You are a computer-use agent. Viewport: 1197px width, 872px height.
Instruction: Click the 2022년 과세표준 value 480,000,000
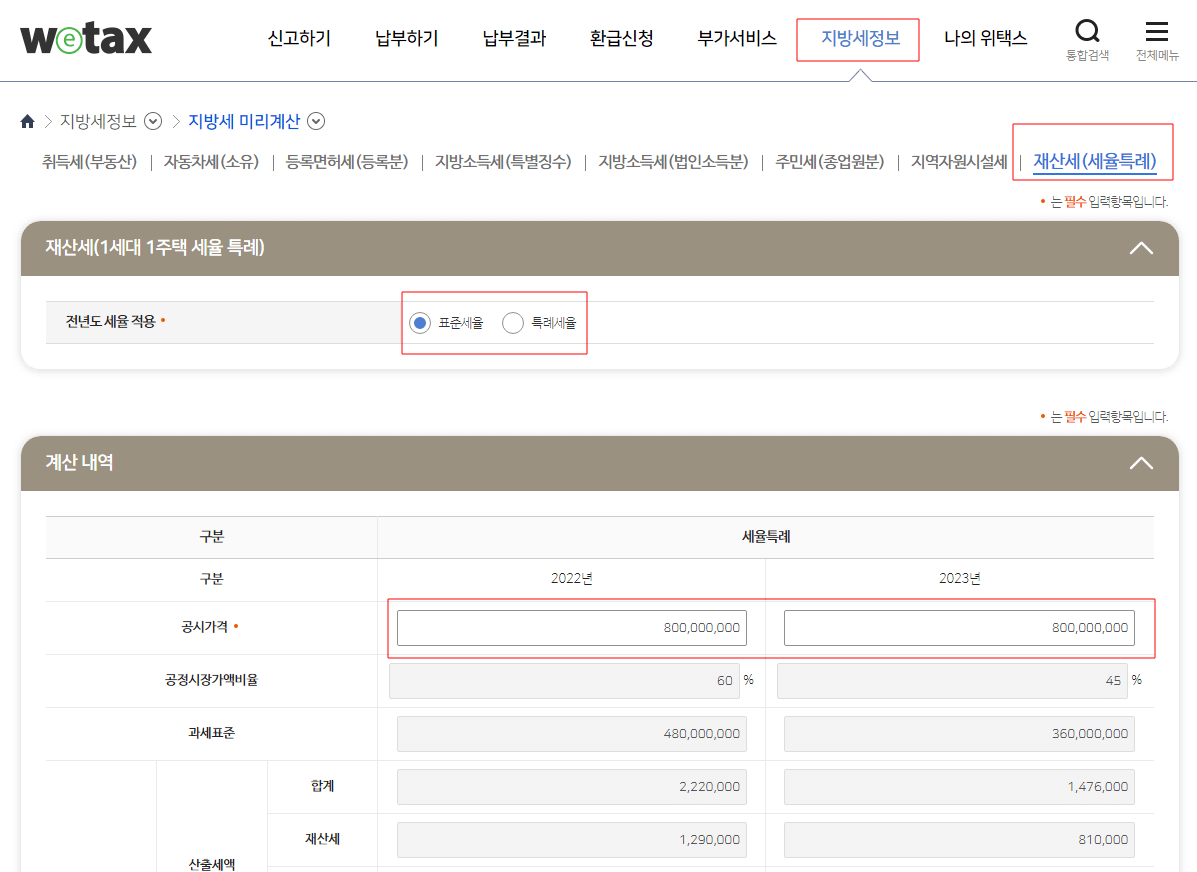tap(572, 734)
